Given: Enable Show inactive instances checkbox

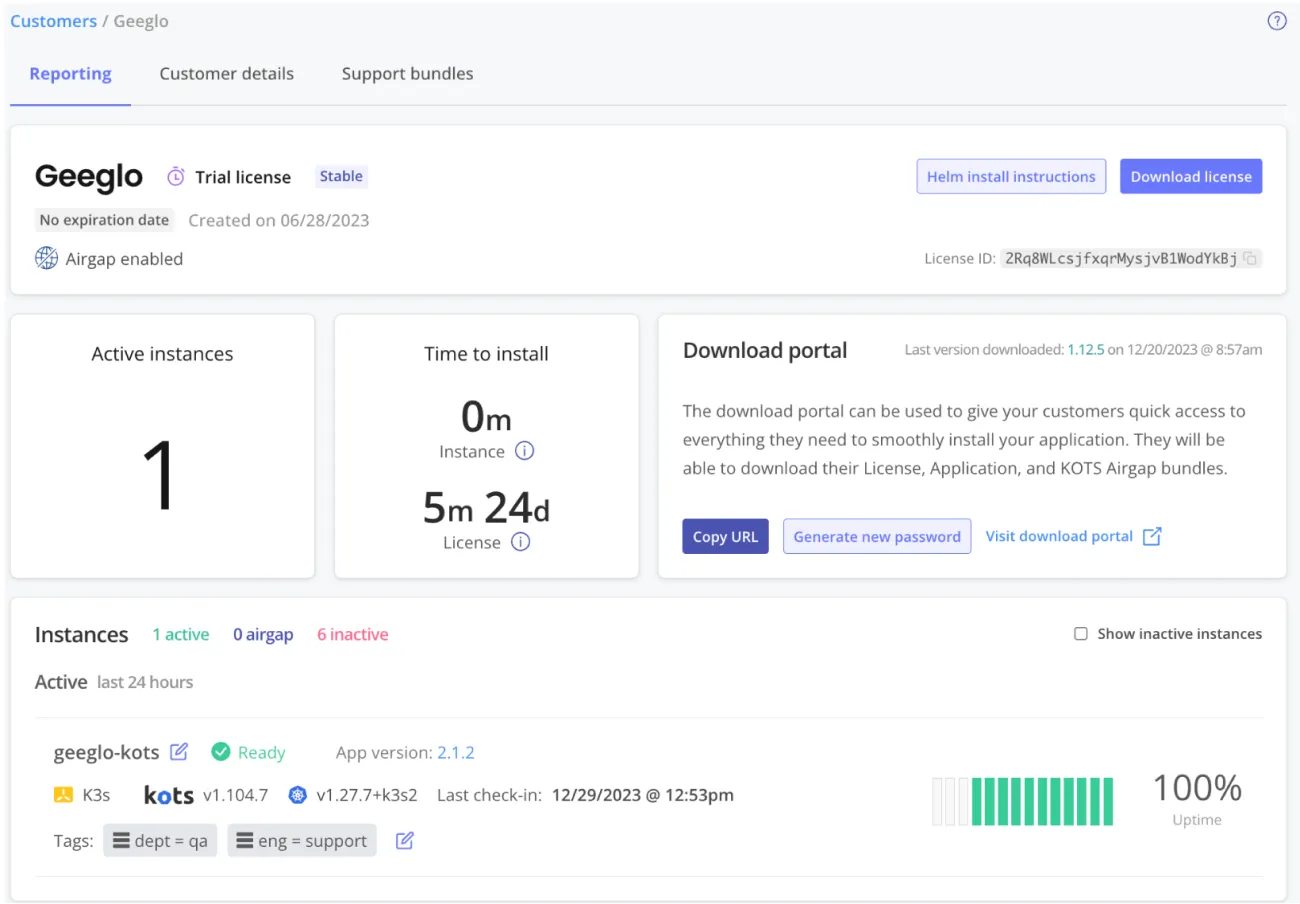Looking at the screenshot, I should pyautogui.click(x=1081, y=634).
